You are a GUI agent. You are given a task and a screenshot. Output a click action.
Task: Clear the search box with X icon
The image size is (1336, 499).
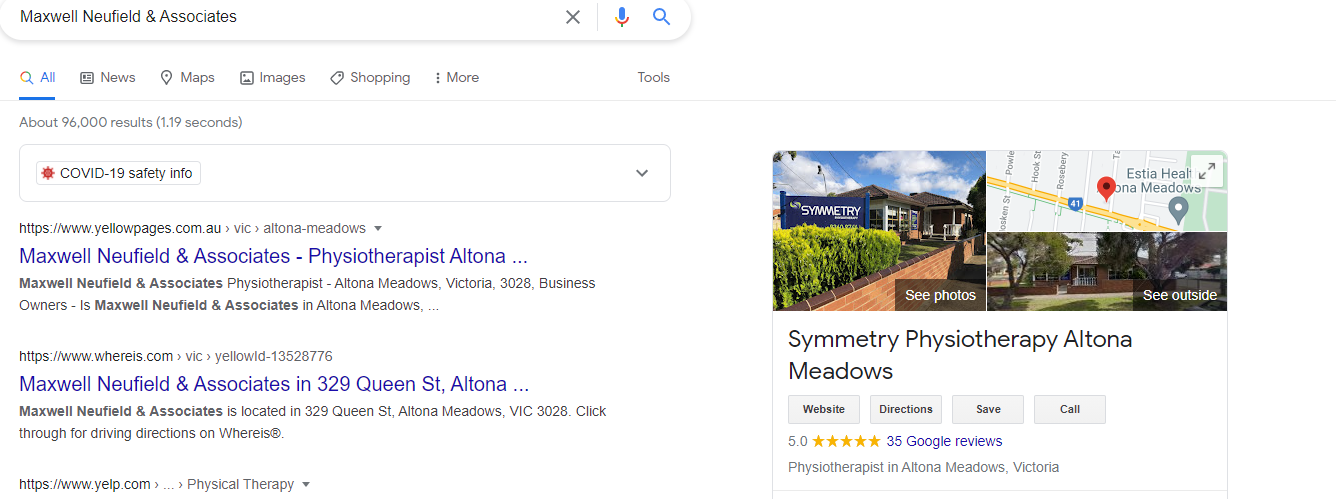click(573, 17)
